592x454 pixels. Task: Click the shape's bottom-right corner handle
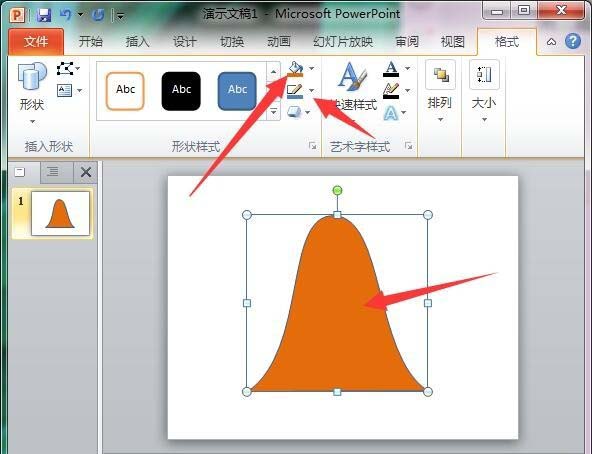pos(428,392)
